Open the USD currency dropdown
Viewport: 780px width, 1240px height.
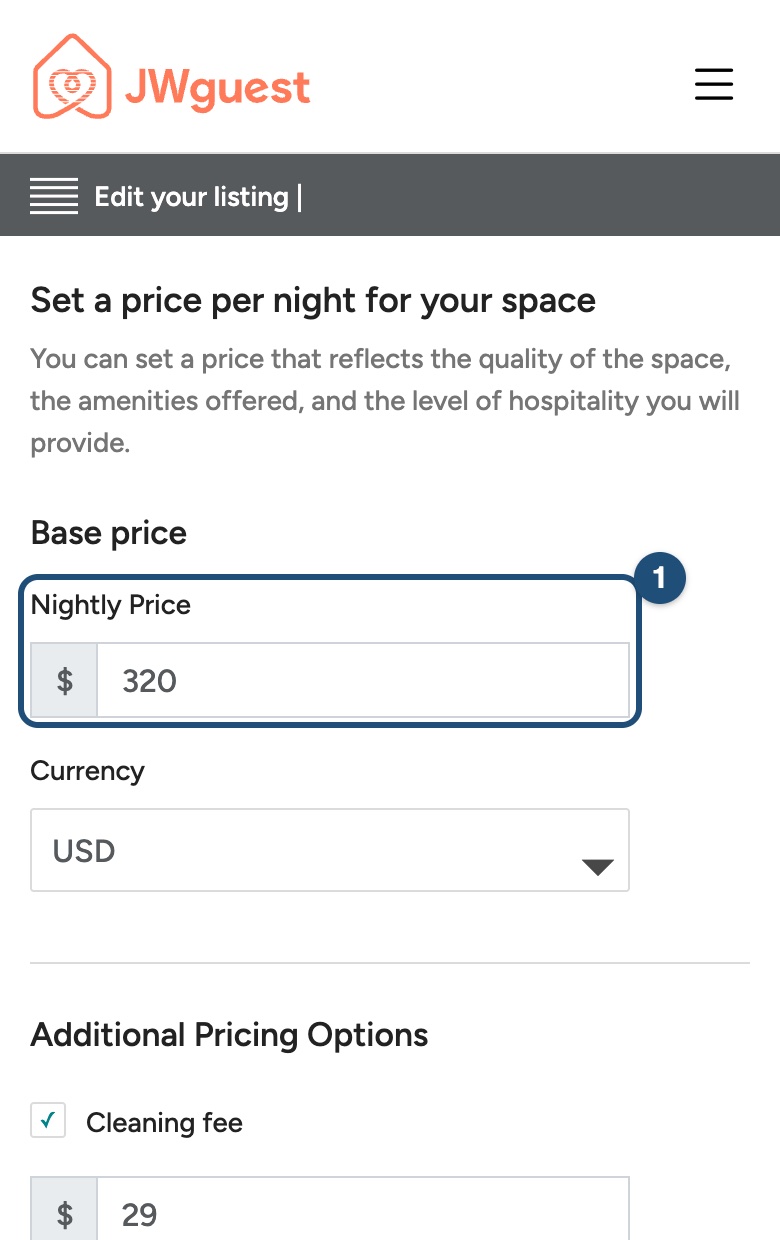pos(330,850)
